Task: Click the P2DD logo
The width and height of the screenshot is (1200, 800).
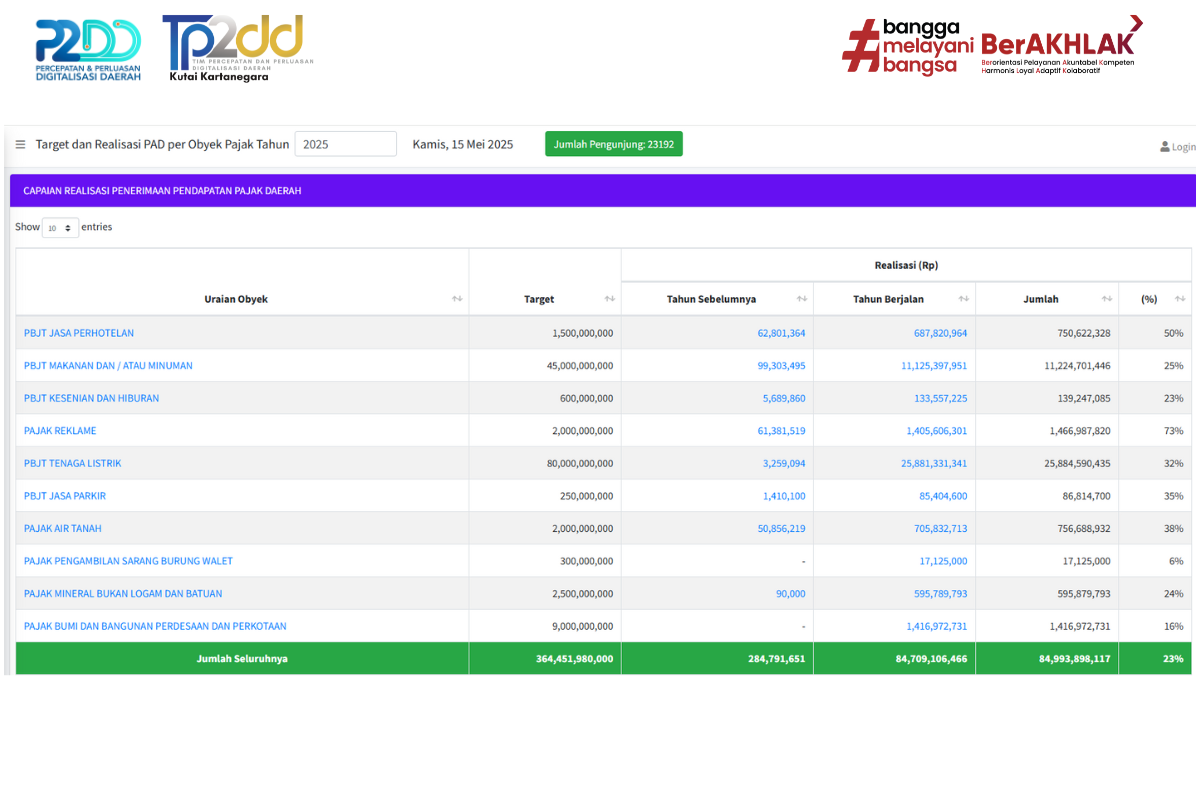Action: pos(88,50)
